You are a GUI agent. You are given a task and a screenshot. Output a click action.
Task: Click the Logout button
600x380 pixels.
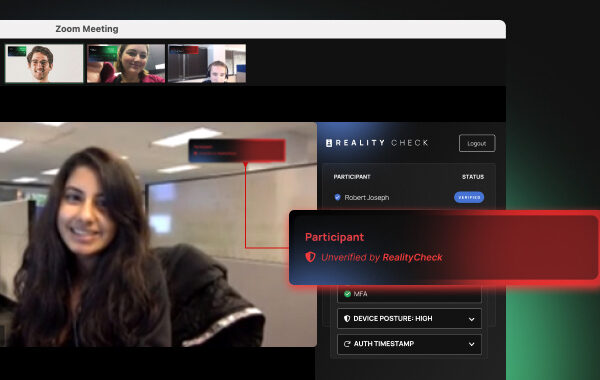(x=477, y=143)
